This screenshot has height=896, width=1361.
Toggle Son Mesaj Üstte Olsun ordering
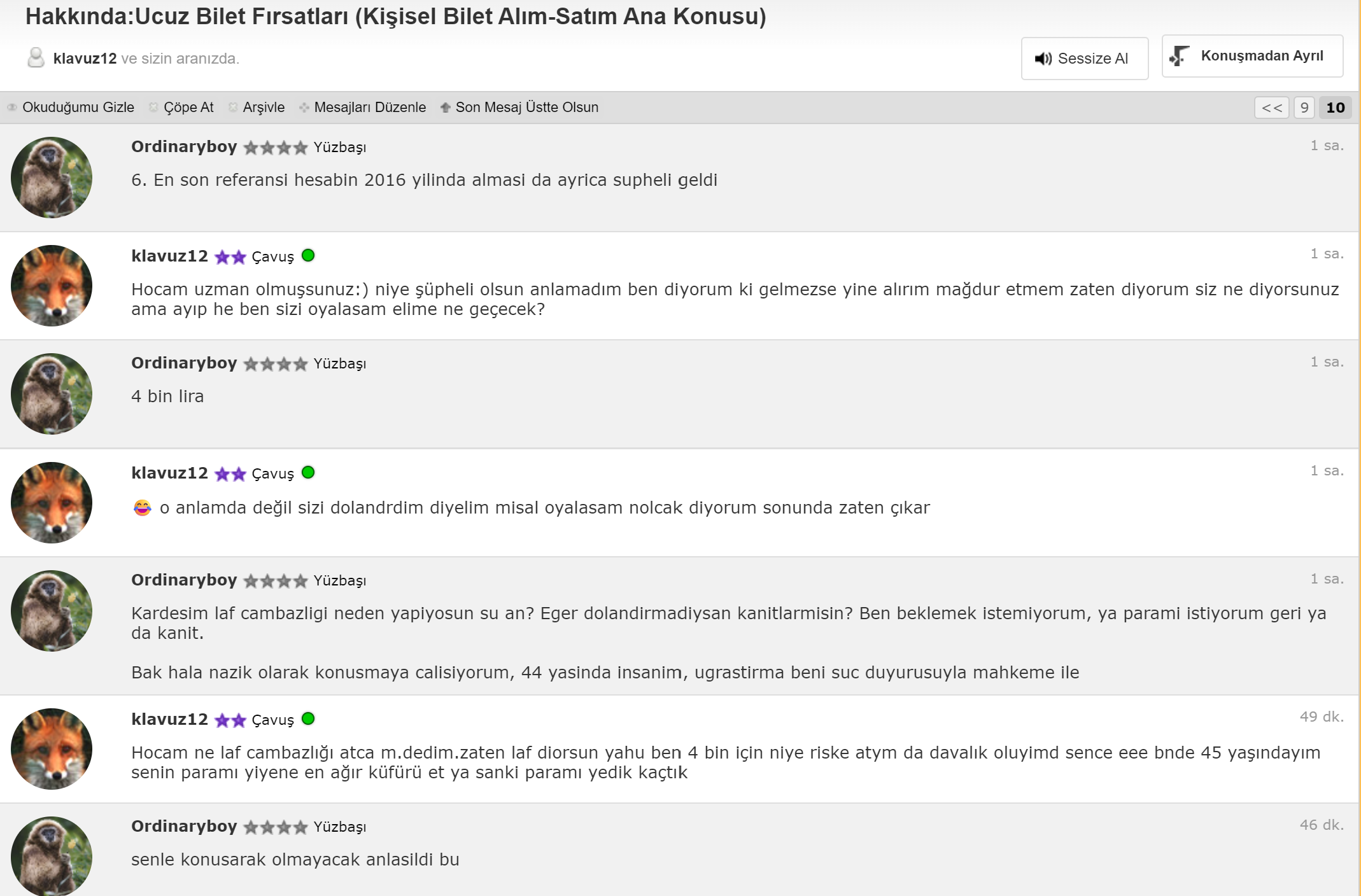(x=527, y=108)
